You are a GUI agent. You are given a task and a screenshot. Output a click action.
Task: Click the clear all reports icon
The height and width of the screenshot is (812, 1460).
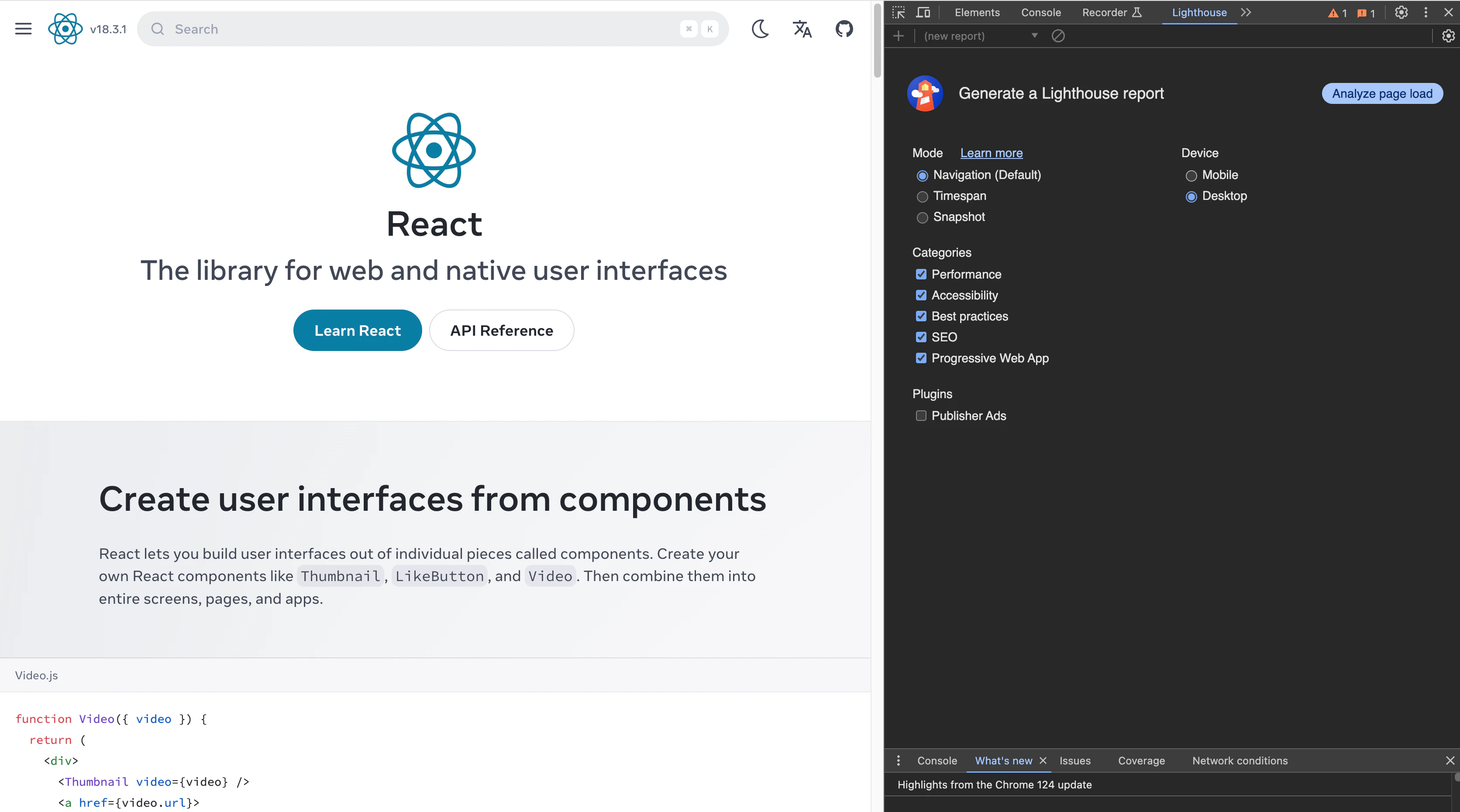pos(1057,36)
